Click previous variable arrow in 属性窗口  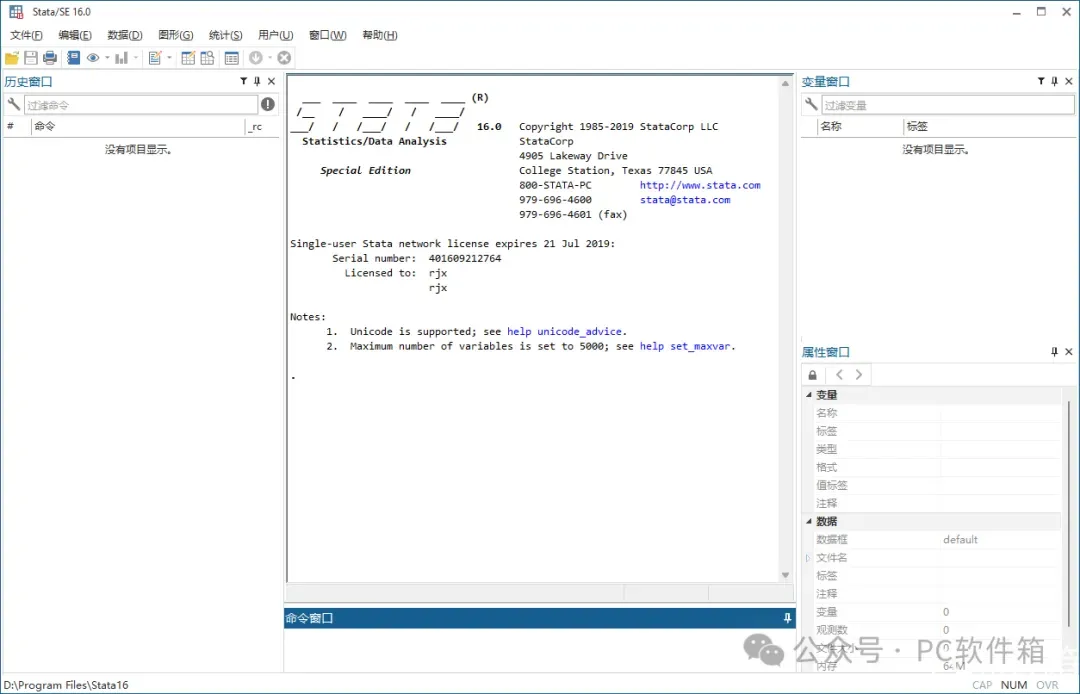(839, 375)
